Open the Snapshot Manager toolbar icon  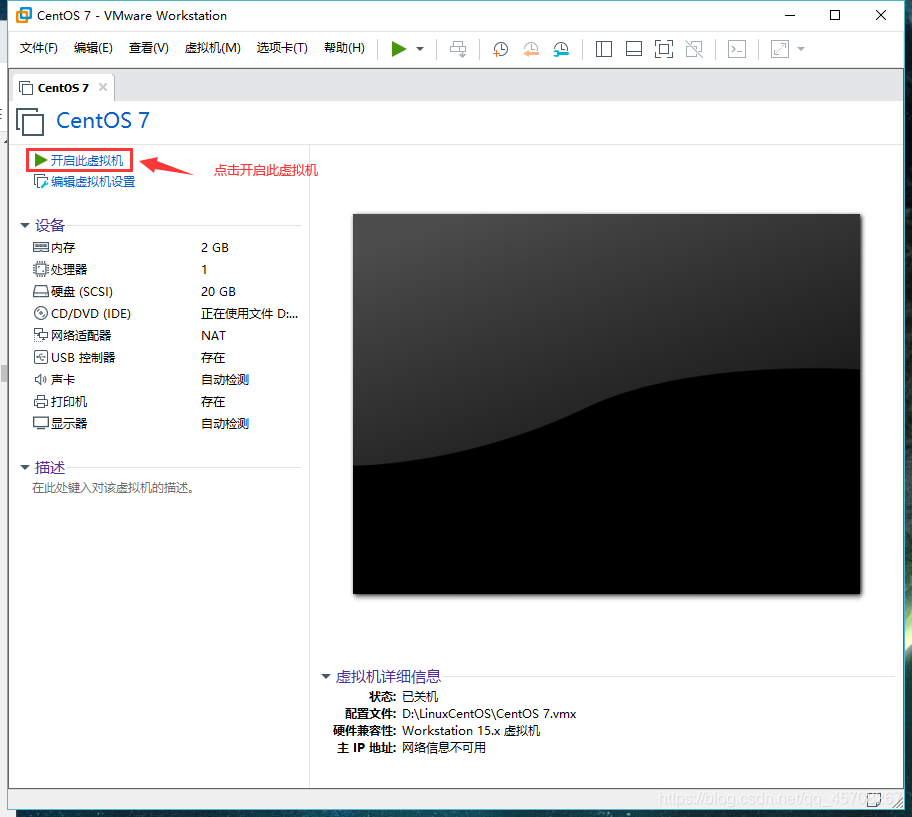[x=560, y=48]
